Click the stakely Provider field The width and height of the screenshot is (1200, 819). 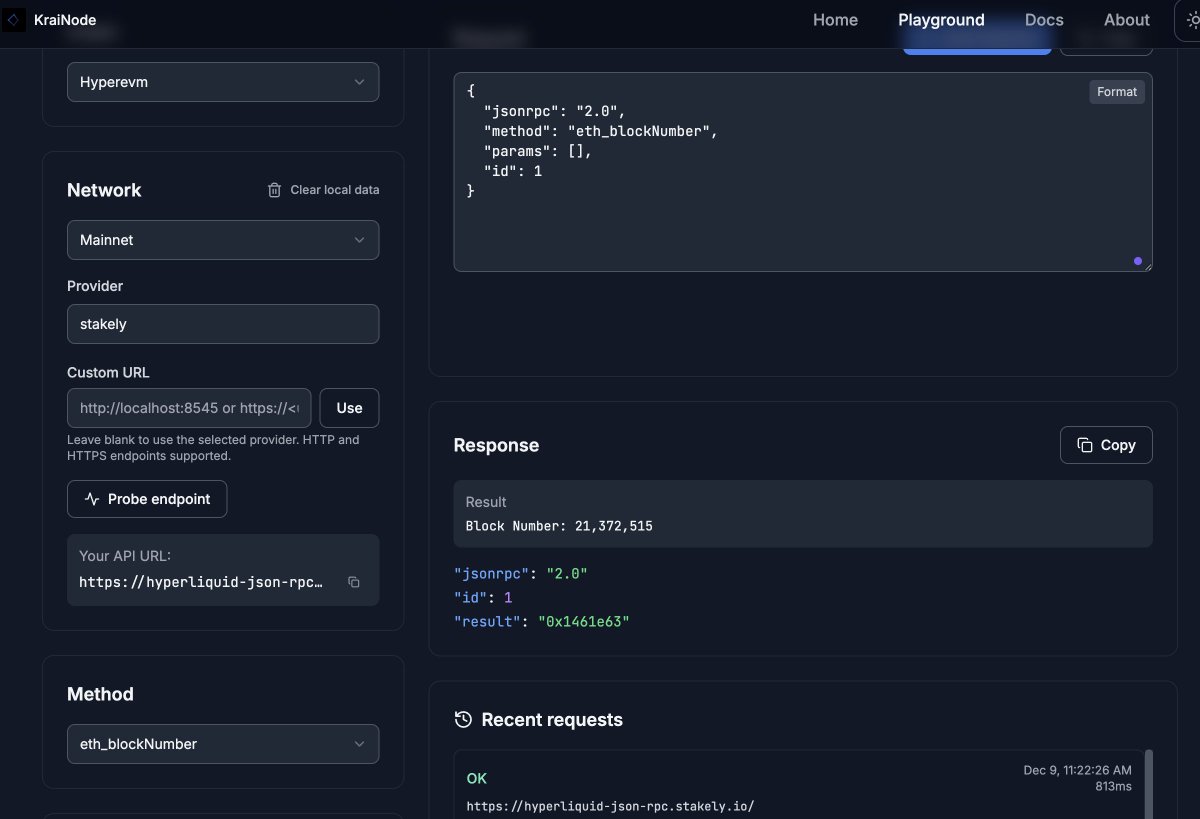(223, 324)
